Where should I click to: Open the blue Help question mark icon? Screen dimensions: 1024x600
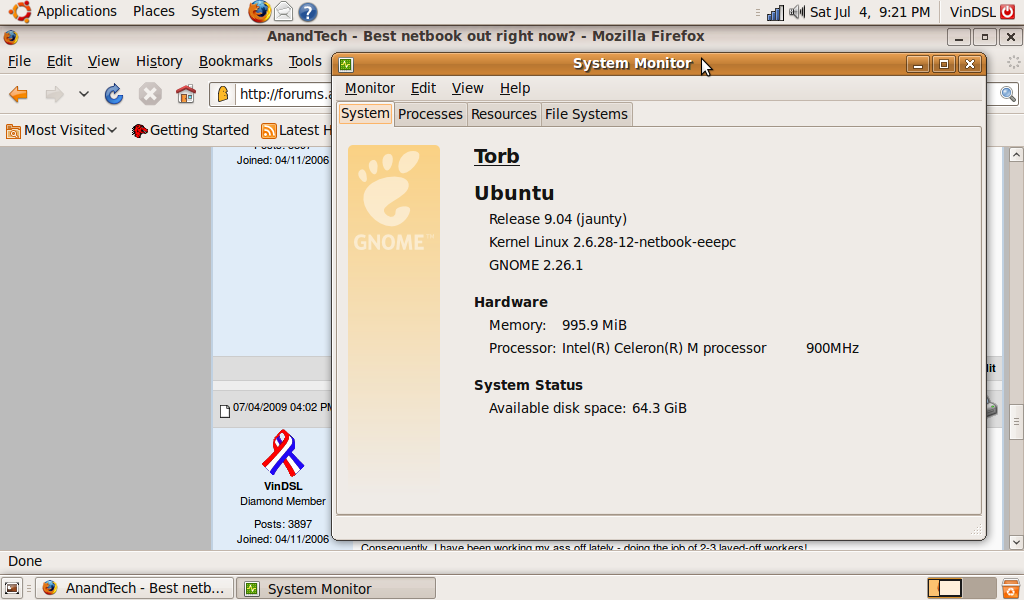click(308, 12)
